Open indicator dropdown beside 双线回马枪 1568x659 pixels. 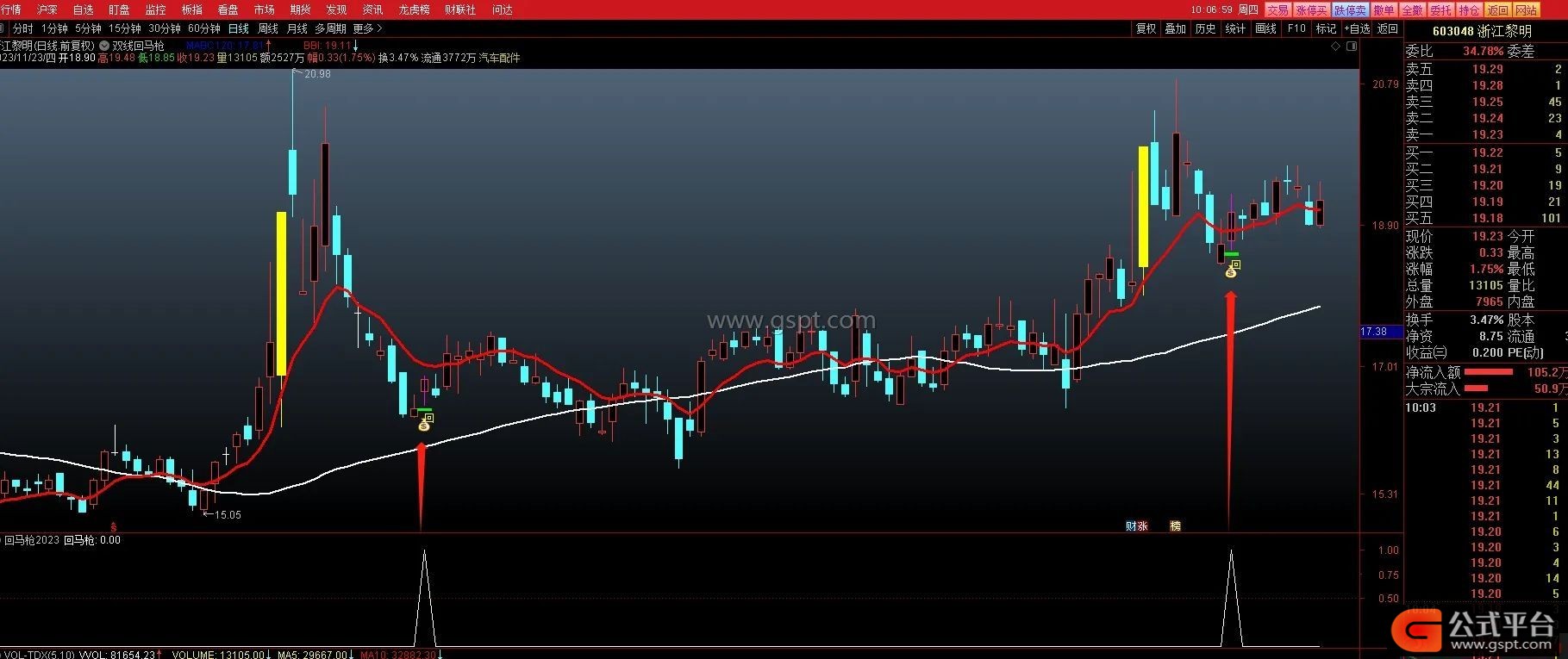104,45
